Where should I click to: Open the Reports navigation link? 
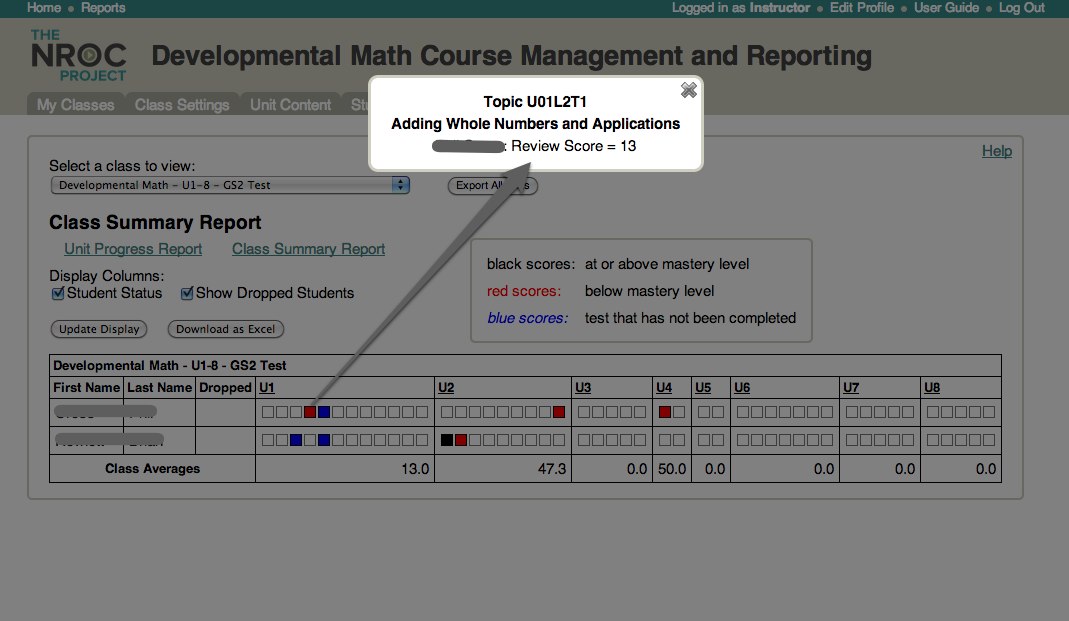click(x=103, y=7)
